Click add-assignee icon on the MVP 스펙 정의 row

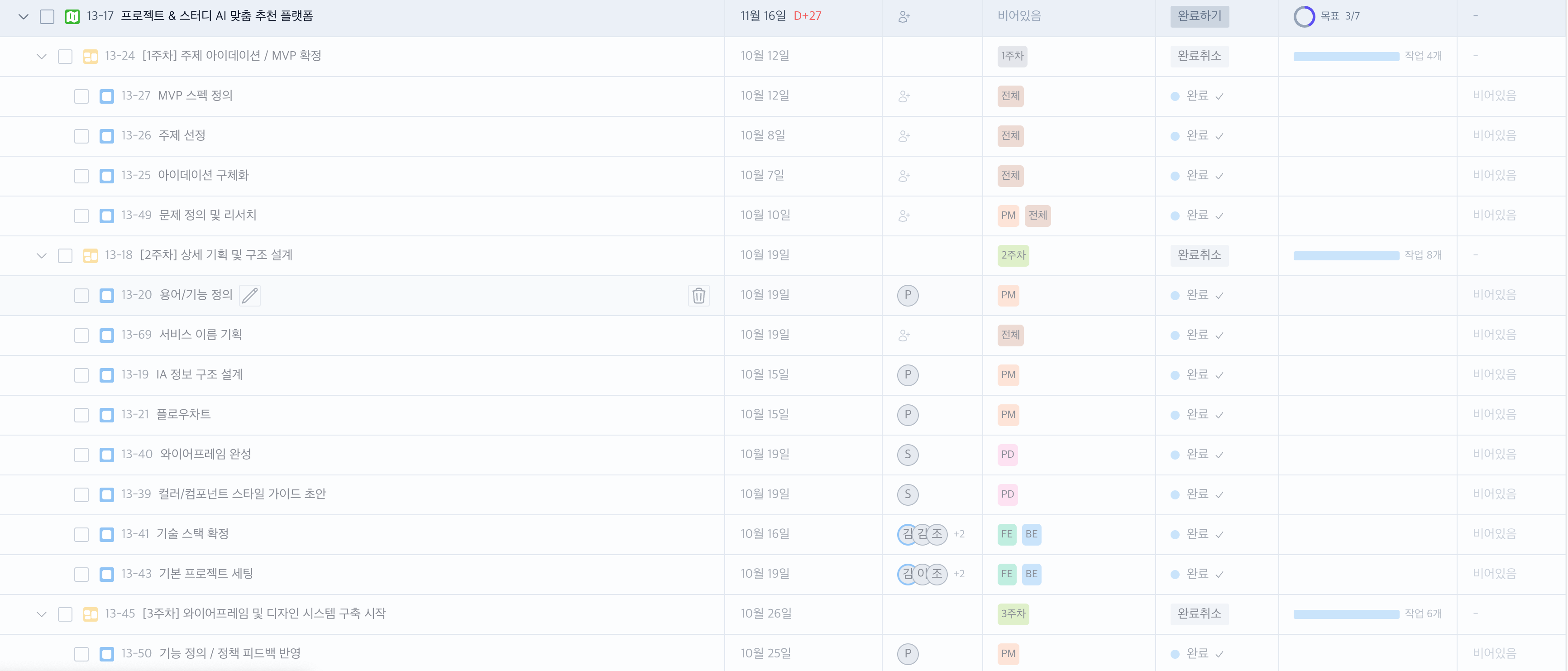(904, 96)
